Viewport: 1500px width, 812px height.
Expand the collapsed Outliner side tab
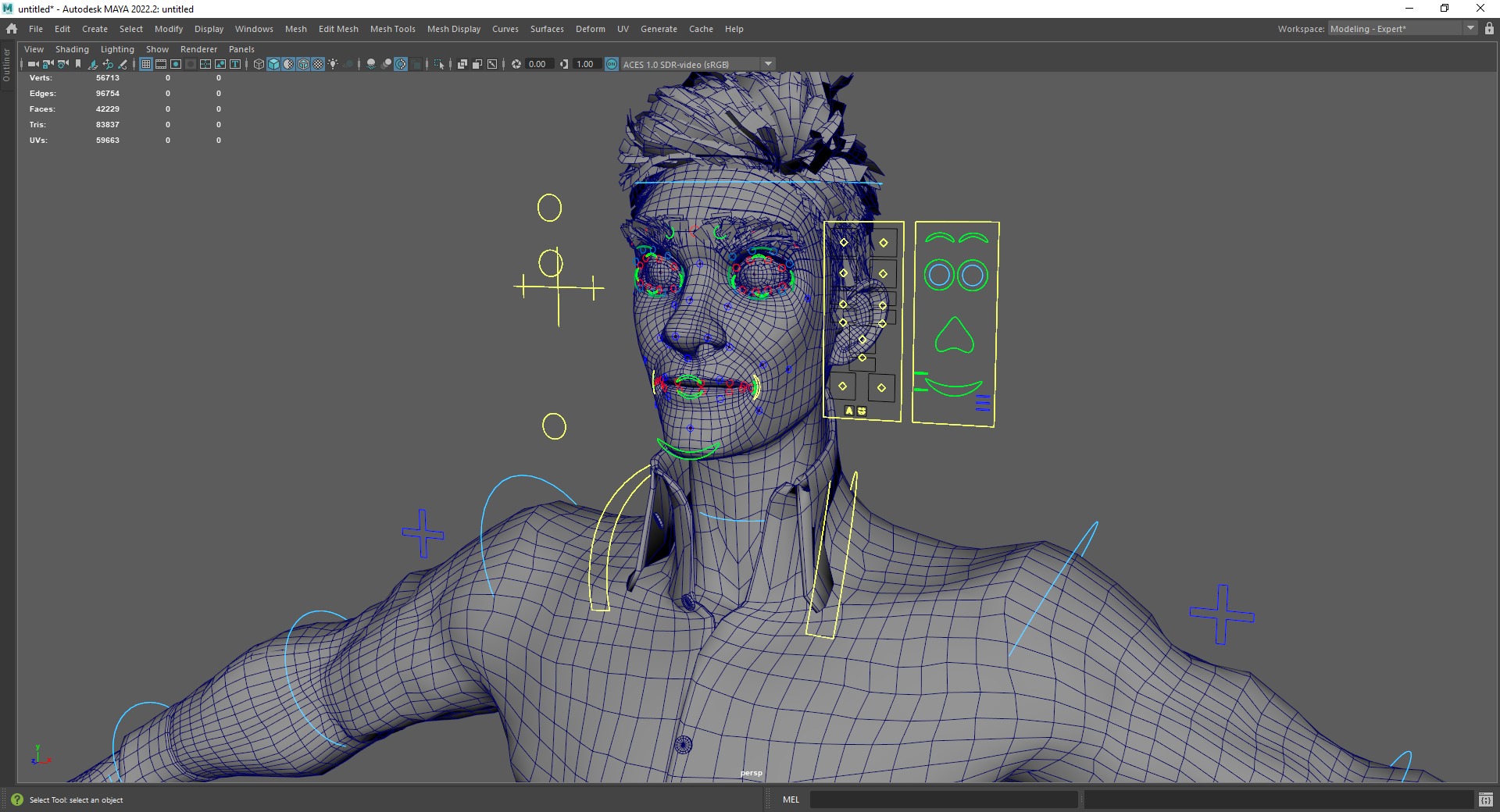[7, 66]
